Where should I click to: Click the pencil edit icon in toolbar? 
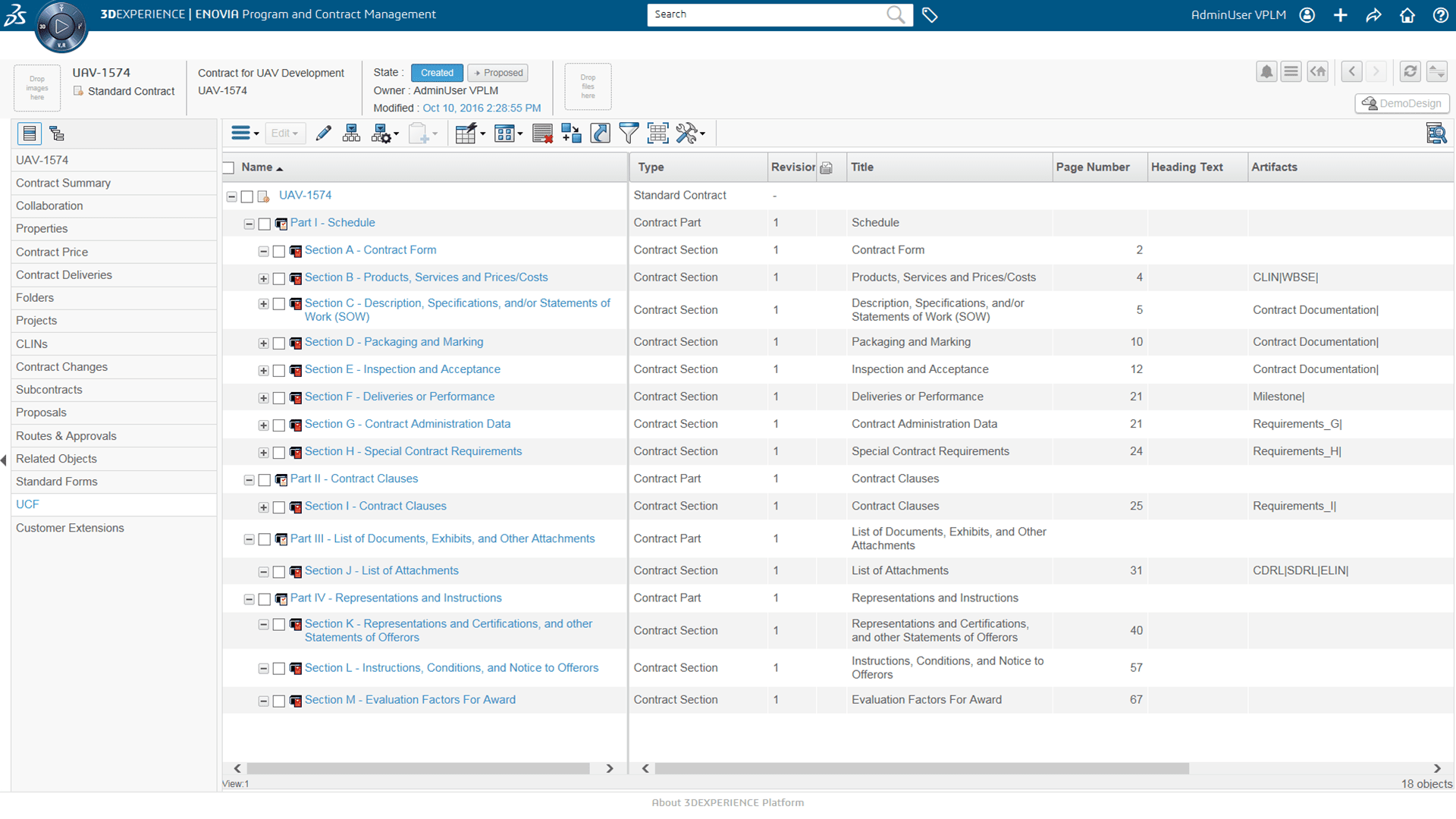[x=324, y=133]
